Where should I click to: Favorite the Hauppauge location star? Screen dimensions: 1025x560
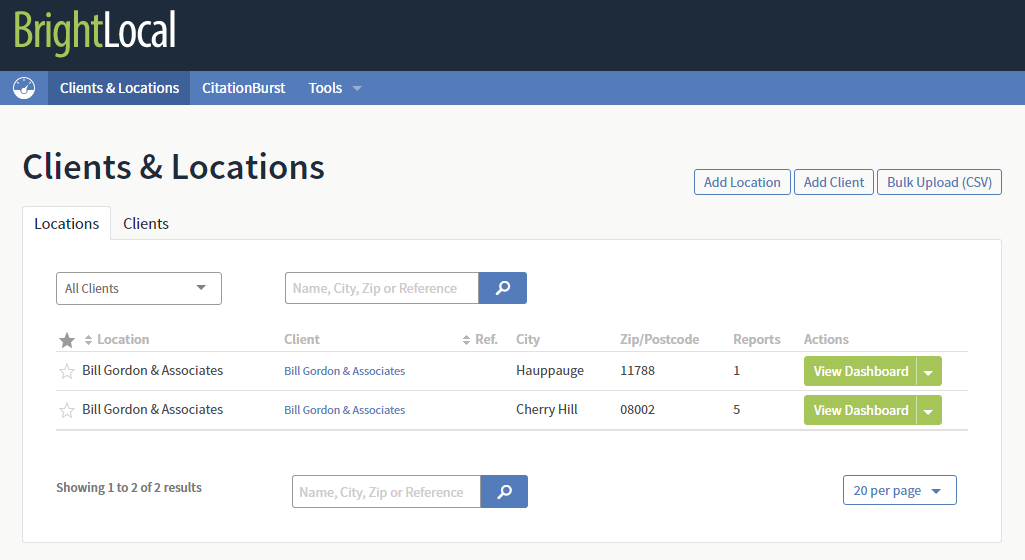pyautogui.click(x=67, y=371)
